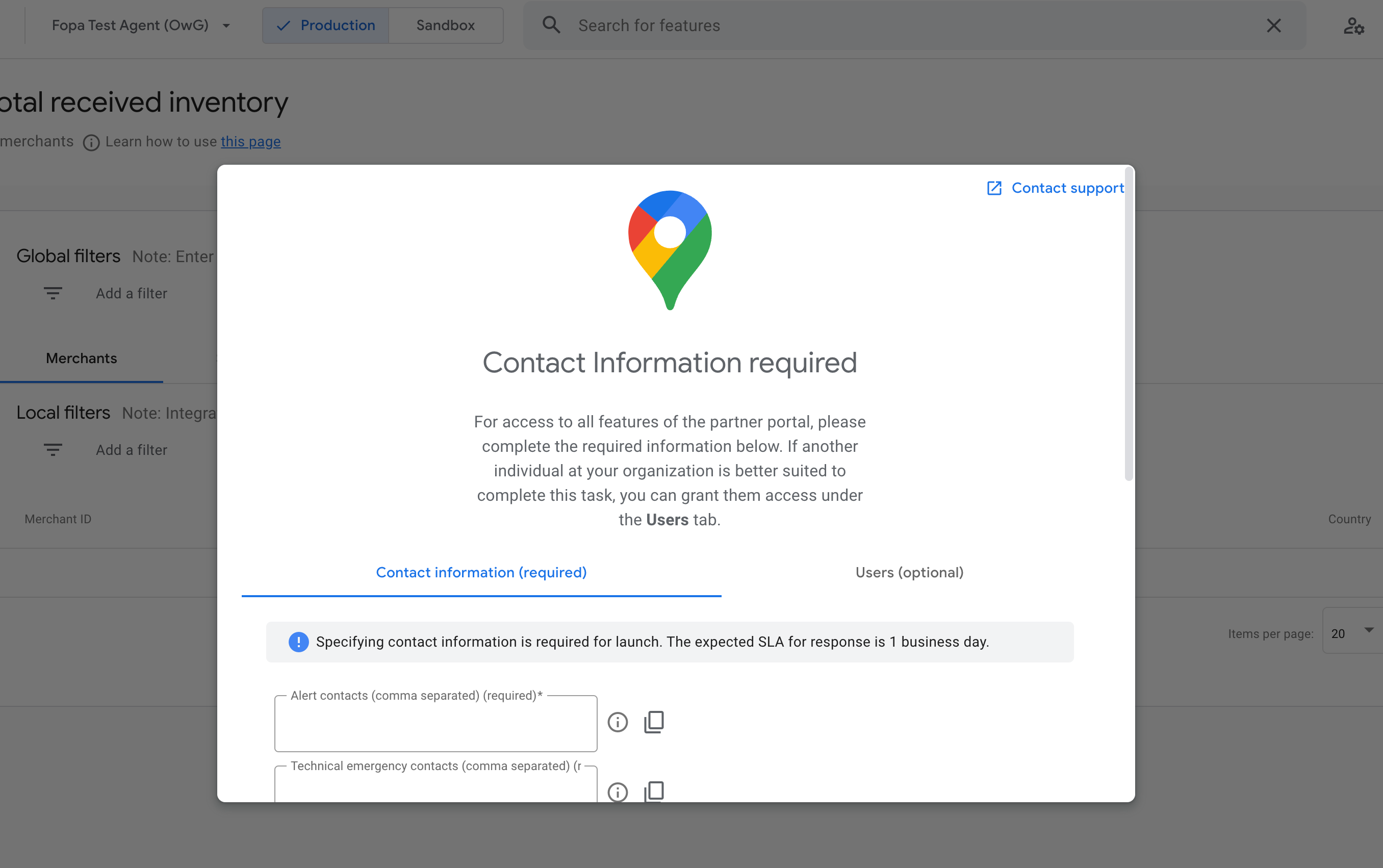Switch to Sandbox environment
1383x868 pixels.
[x=446, y=25]
